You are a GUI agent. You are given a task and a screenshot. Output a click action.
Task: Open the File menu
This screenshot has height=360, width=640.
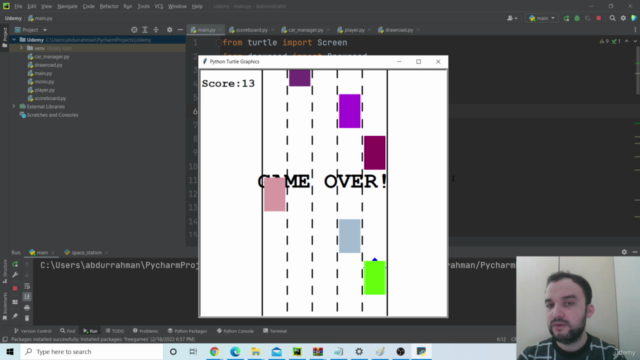pos(18,7)
